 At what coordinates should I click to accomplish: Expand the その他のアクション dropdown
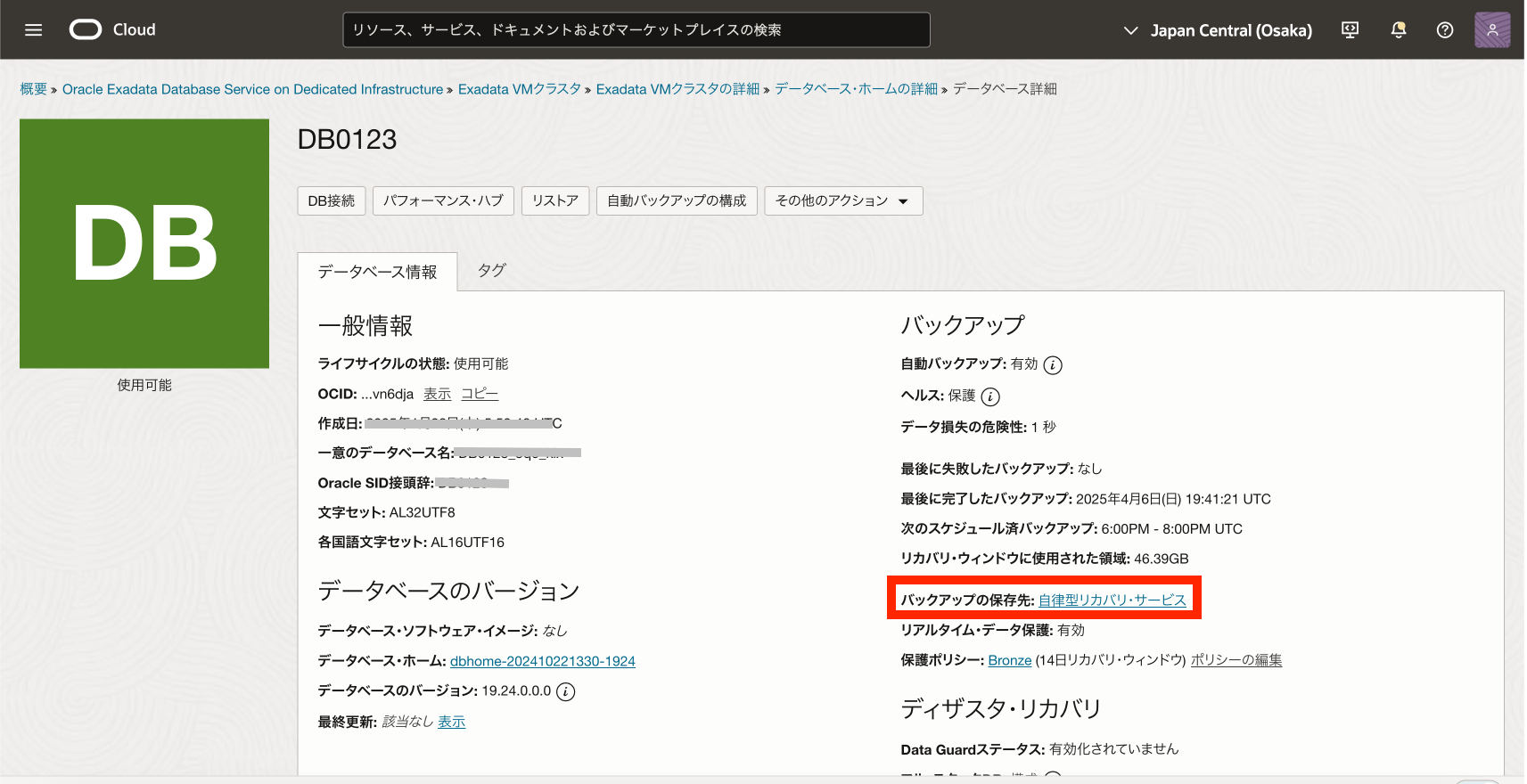coord(842,201)
